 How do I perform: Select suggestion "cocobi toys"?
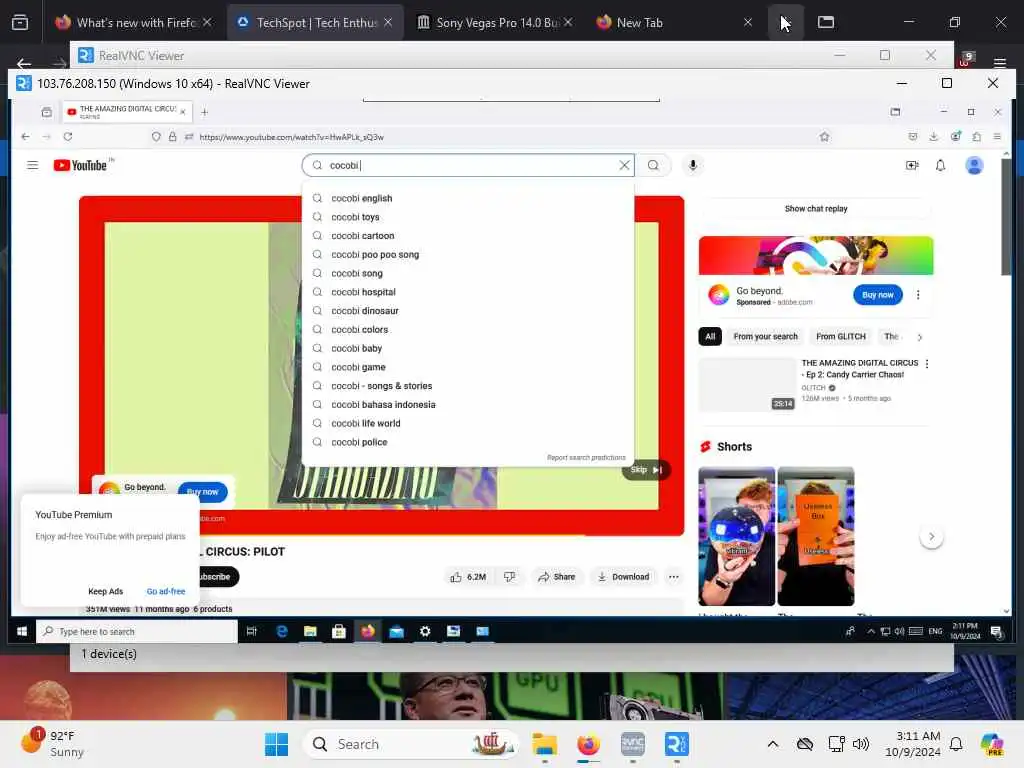468,217
